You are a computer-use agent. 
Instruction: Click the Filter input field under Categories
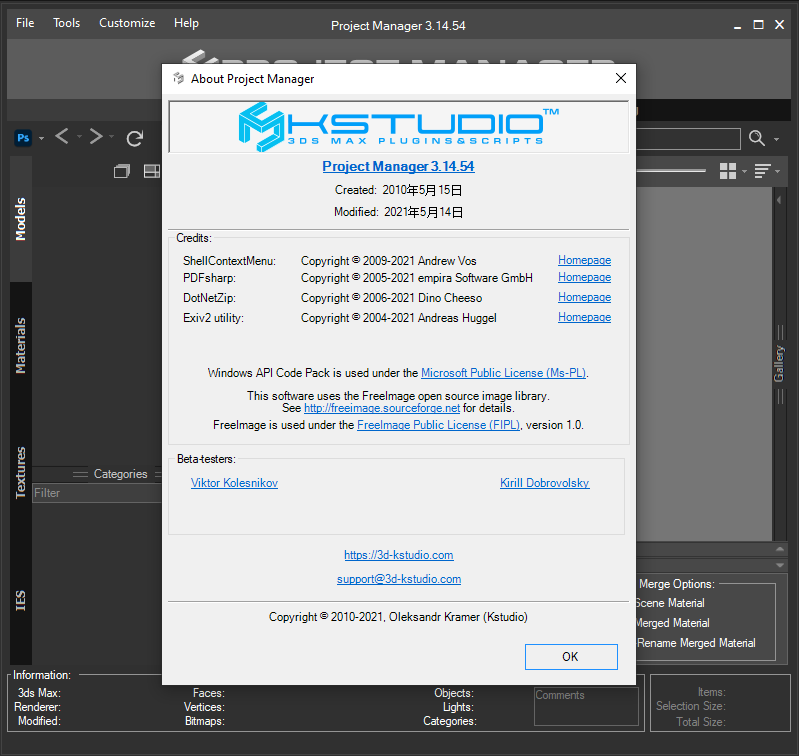pos(97,493)
